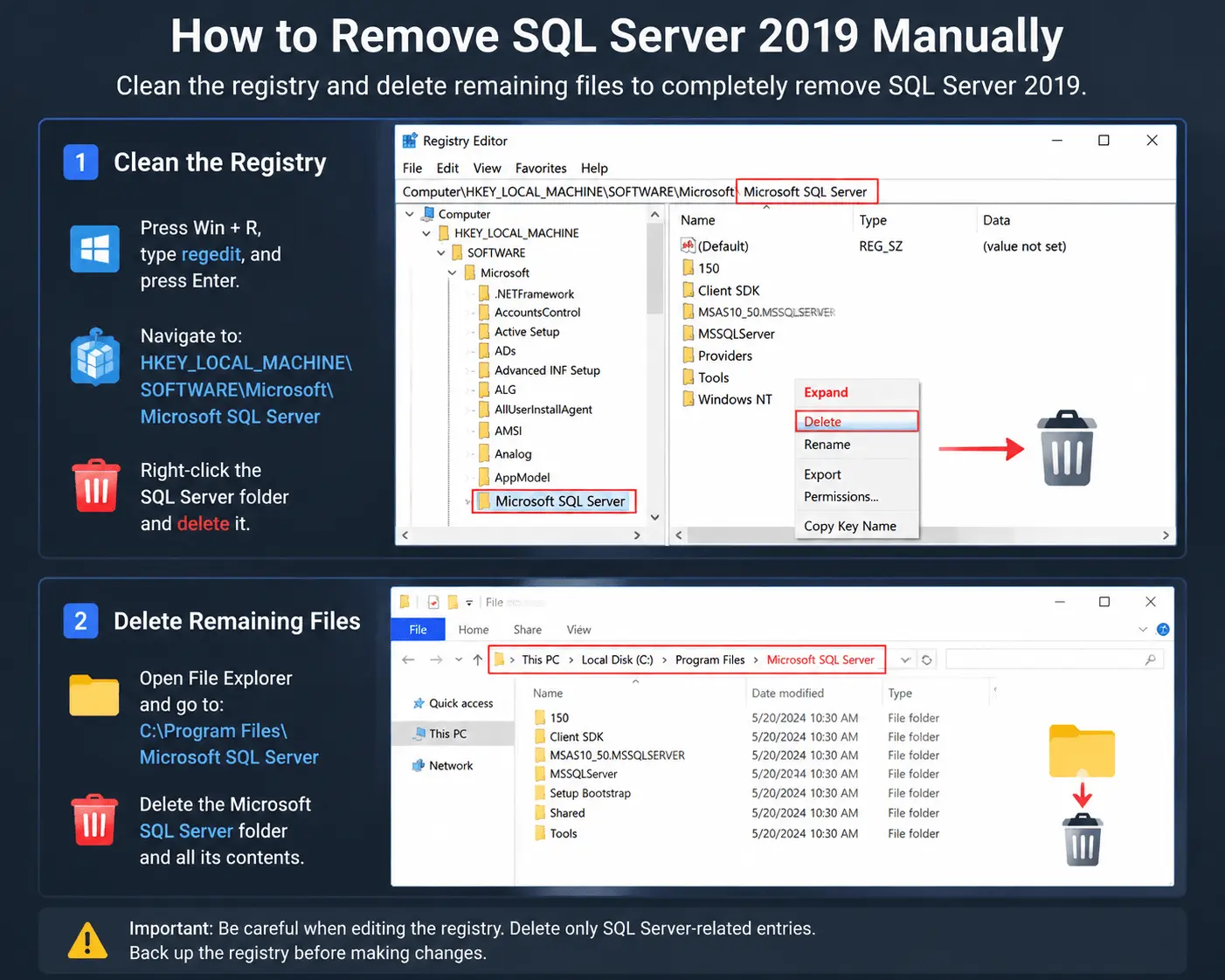Viewport: 1225px width, 980px height.
Task: Collapse the HKEY_LOCAL_MACHINE tree node
Action: click(x=426, y=233)
